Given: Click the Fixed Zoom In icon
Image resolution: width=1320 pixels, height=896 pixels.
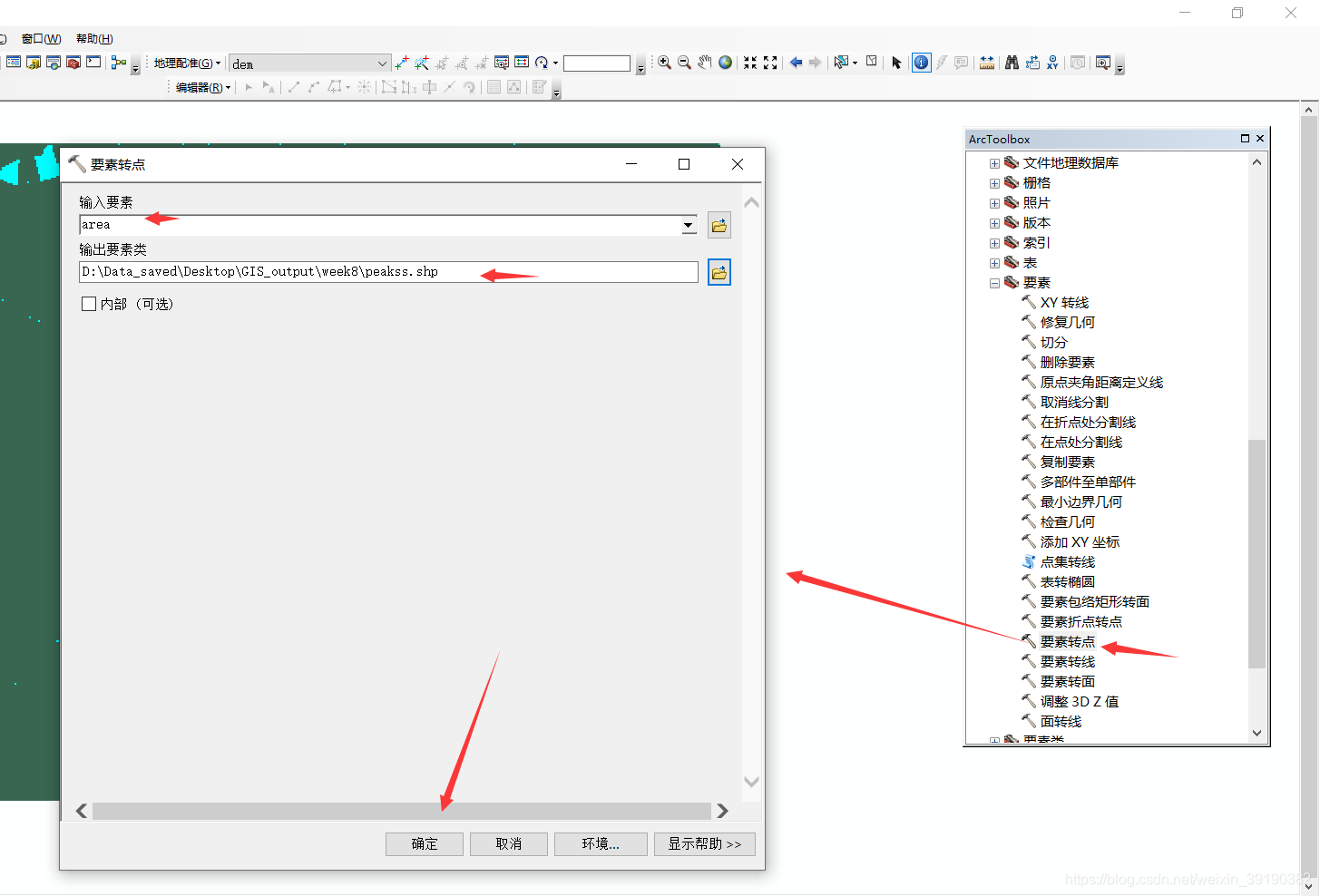Looking at the screenshot, I should pos(750,63).
